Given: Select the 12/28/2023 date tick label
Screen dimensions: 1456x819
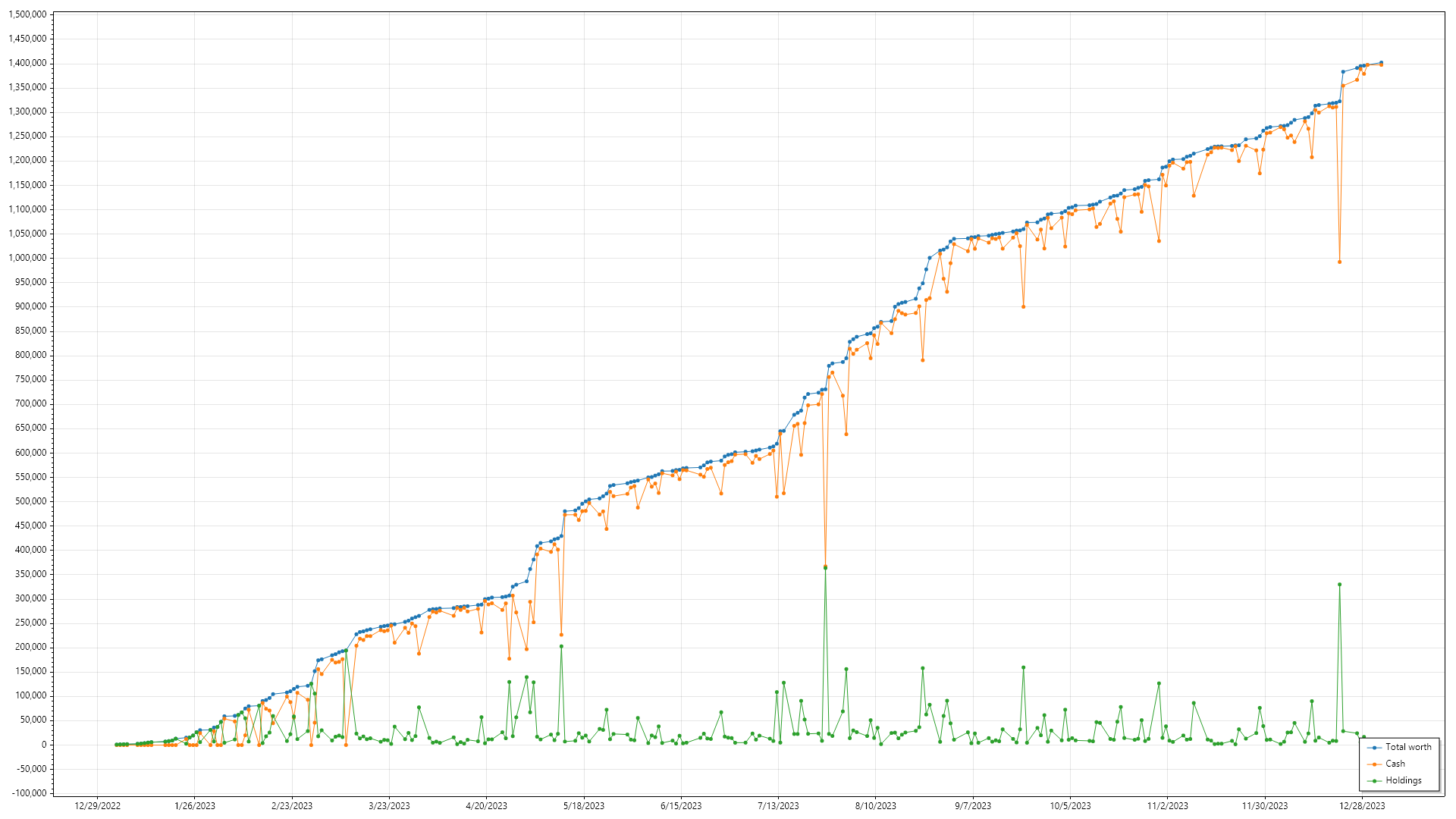Looking at the screenshot, I should coord(1362,806).
